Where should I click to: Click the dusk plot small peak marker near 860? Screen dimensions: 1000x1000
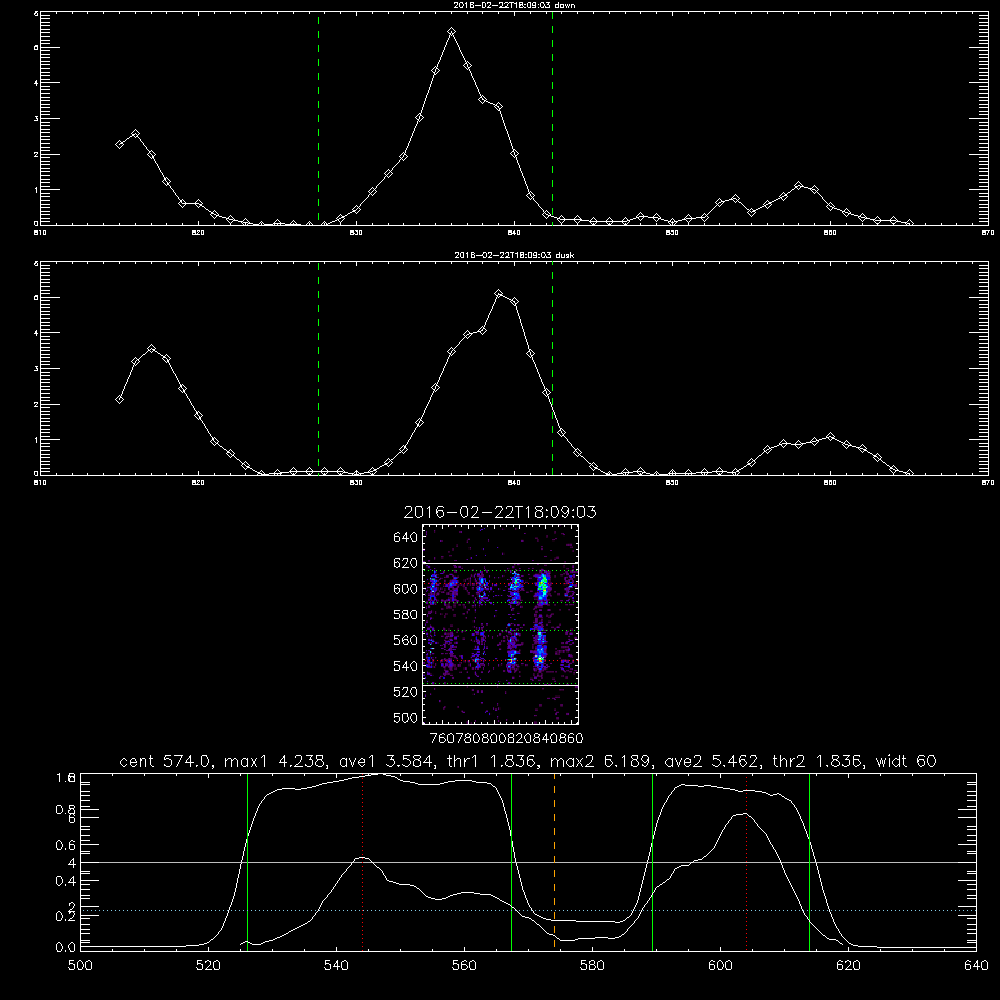(x=830, y=437)
